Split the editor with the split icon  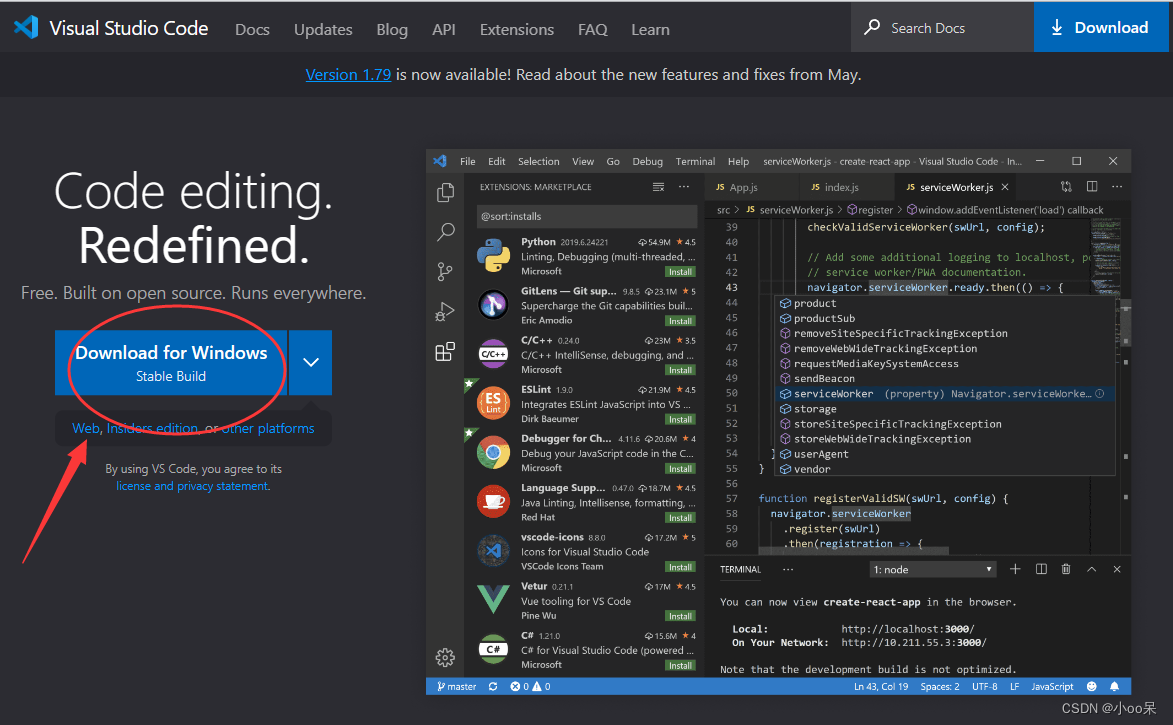click(1092, 187)
